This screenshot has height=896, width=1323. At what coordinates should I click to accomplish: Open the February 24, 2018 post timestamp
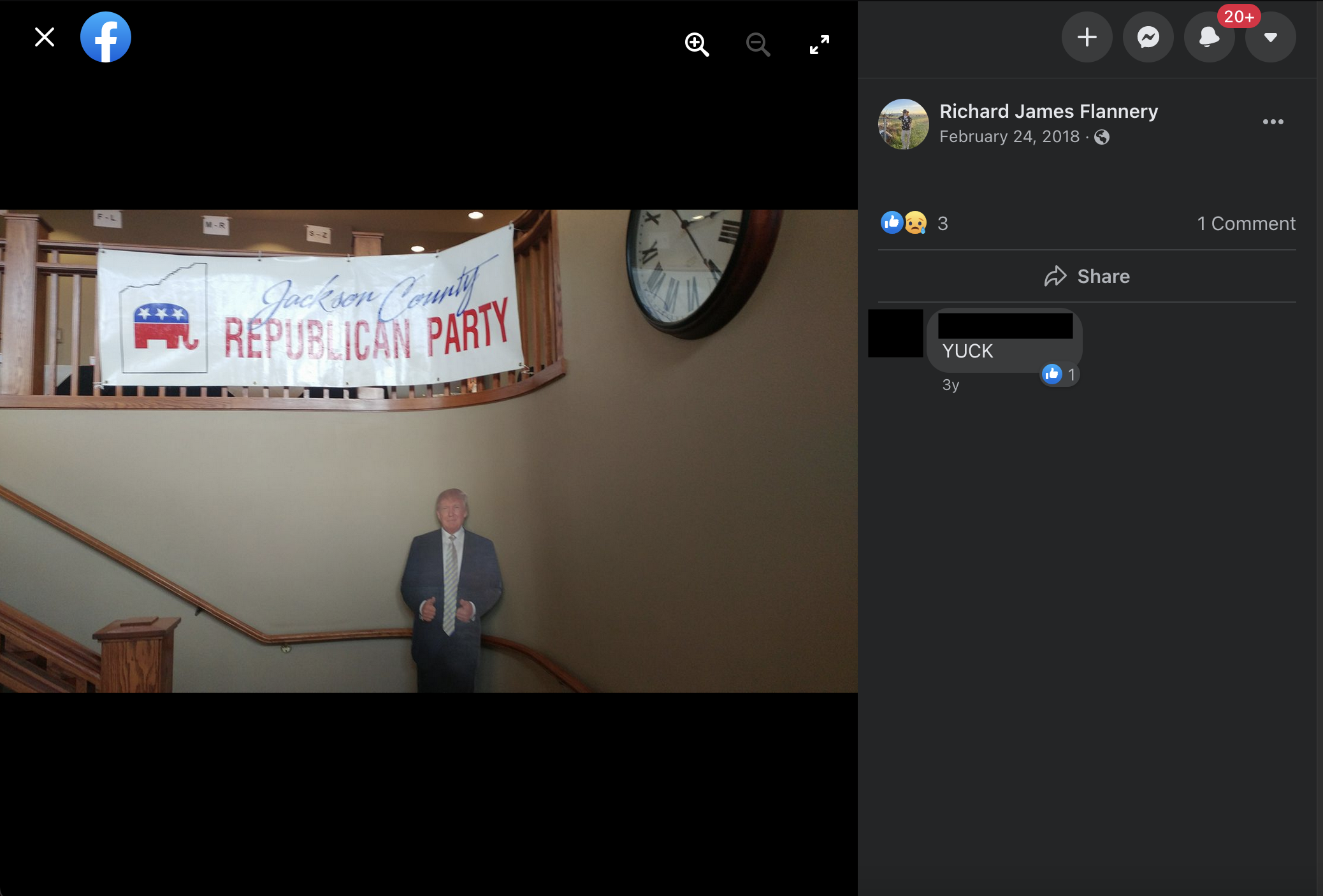(1009, 137)
